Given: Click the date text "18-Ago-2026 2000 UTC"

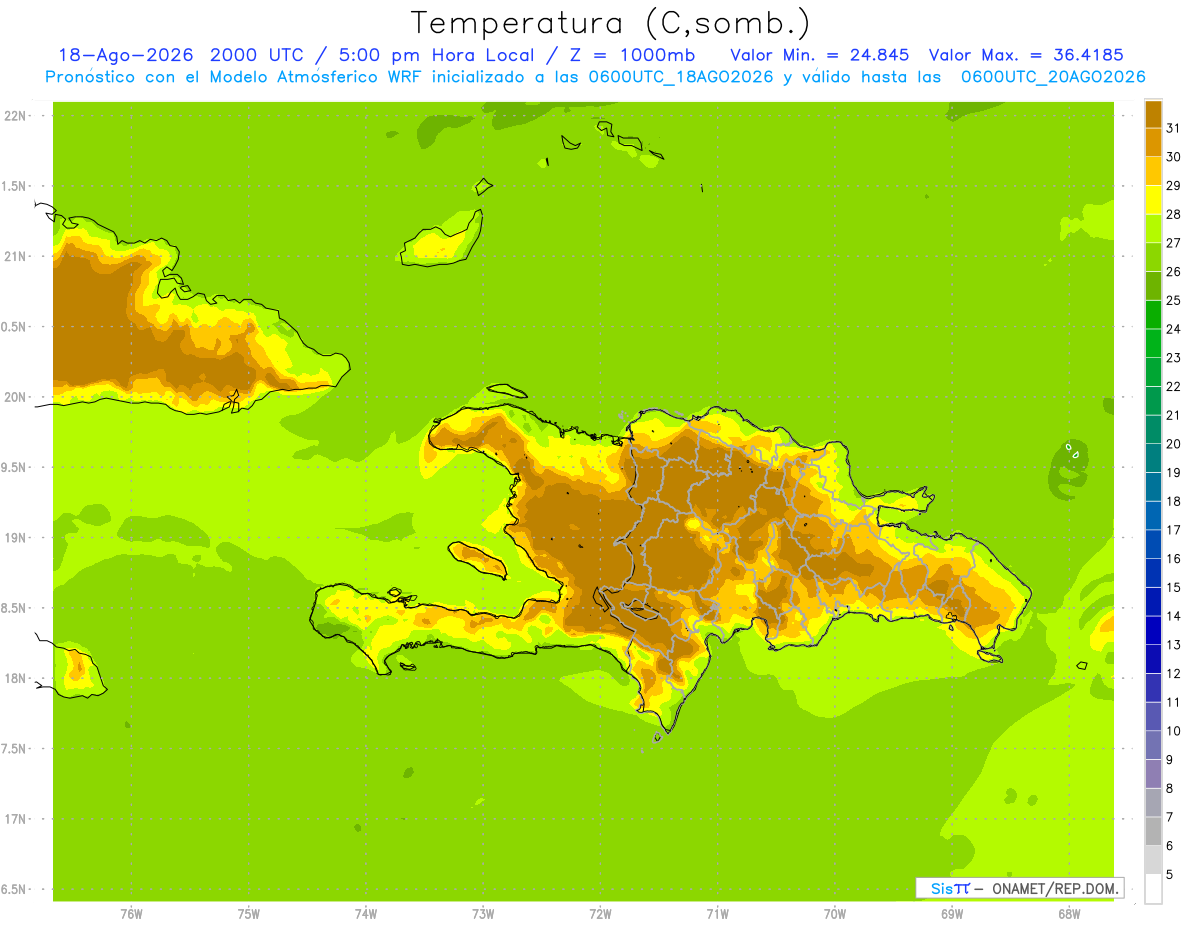Looking at the screenshot, I should tap(183, 55).
